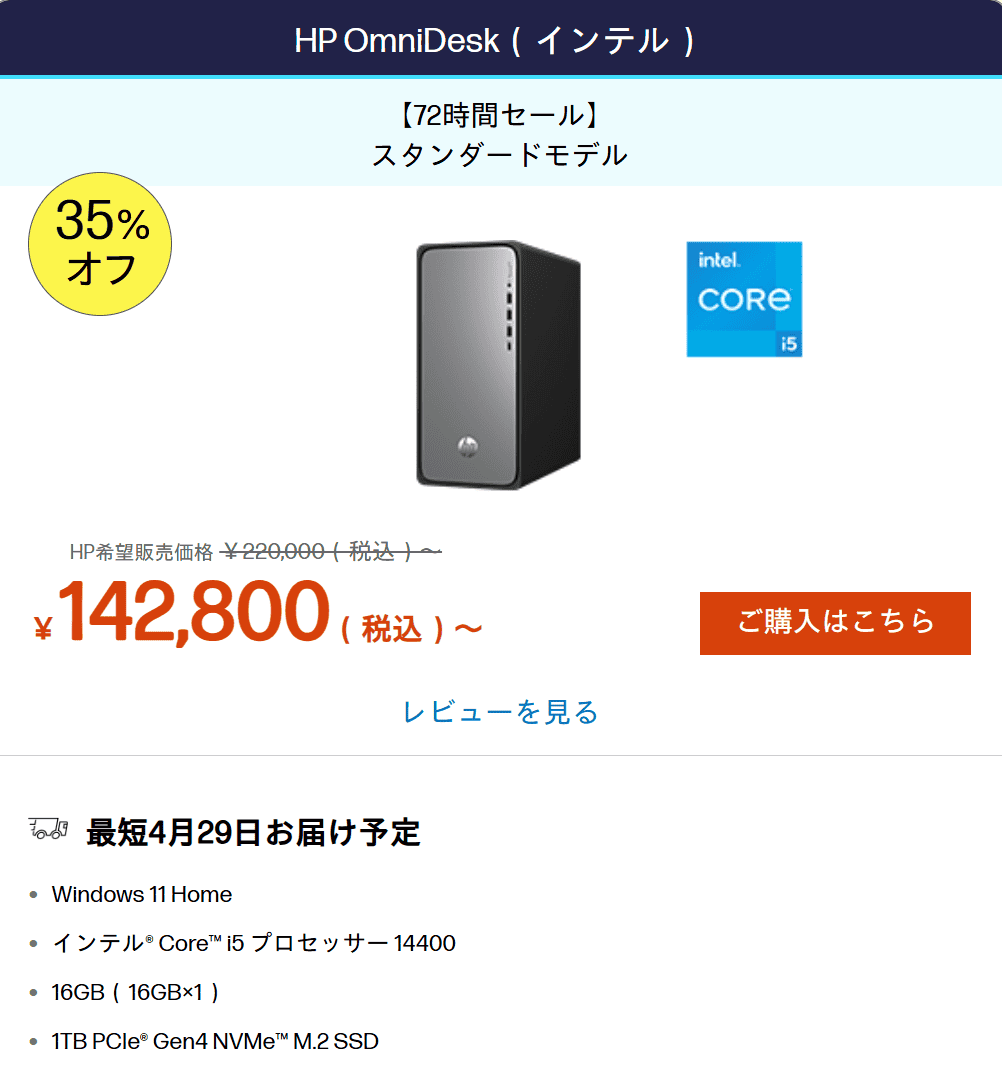This screenshot has width=1002, height=1070.
Task: Click the HP OmniDesk ( インテル ) title bar
Action: pos(500,38)
